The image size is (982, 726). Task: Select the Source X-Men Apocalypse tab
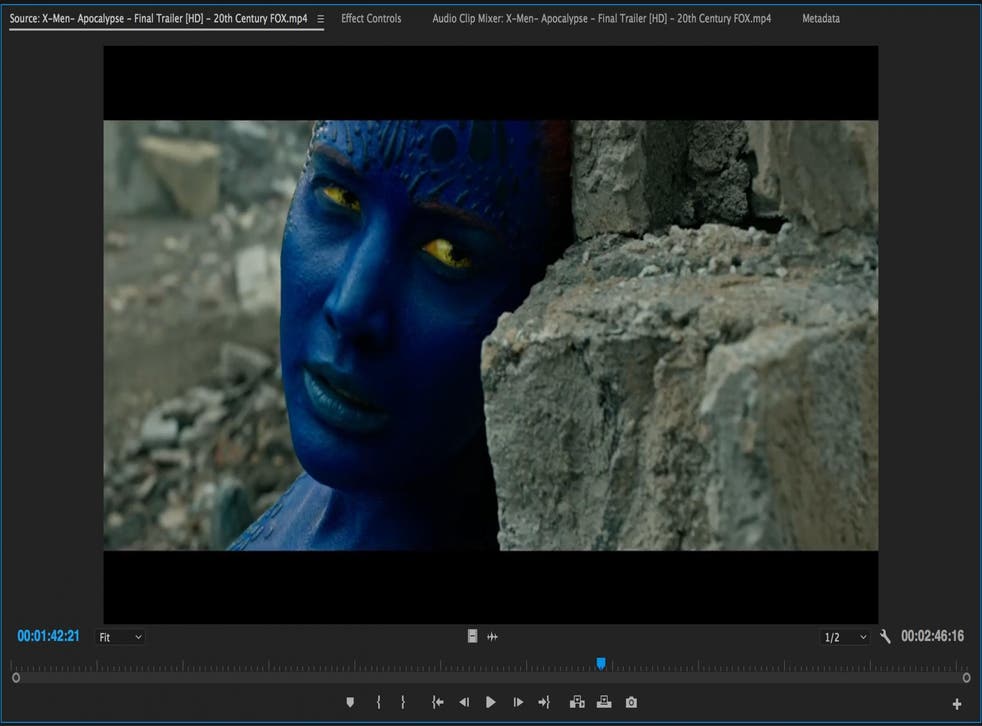(158, 19)
